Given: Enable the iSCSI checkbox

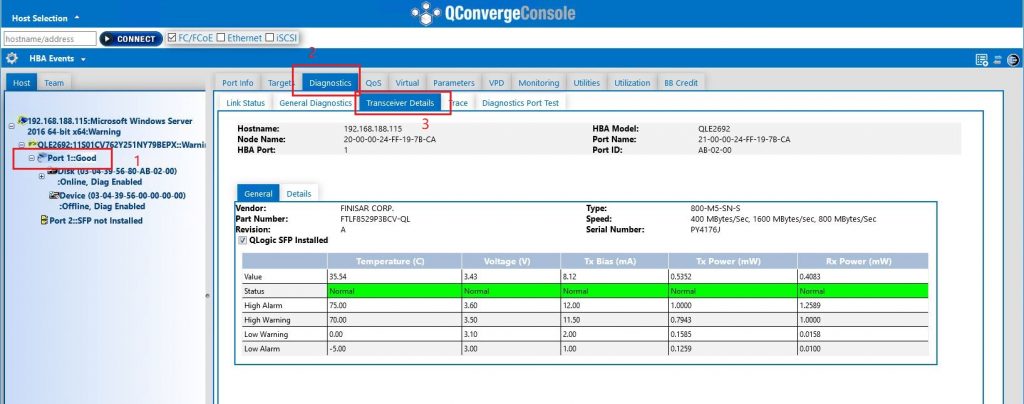Looking at the screenshot, I should point(269,38).
